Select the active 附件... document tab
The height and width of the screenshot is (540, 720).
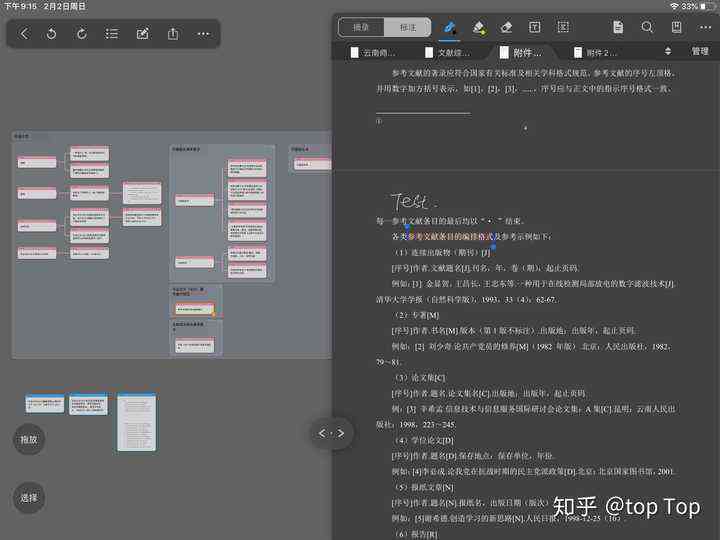(x=521, y=52)
